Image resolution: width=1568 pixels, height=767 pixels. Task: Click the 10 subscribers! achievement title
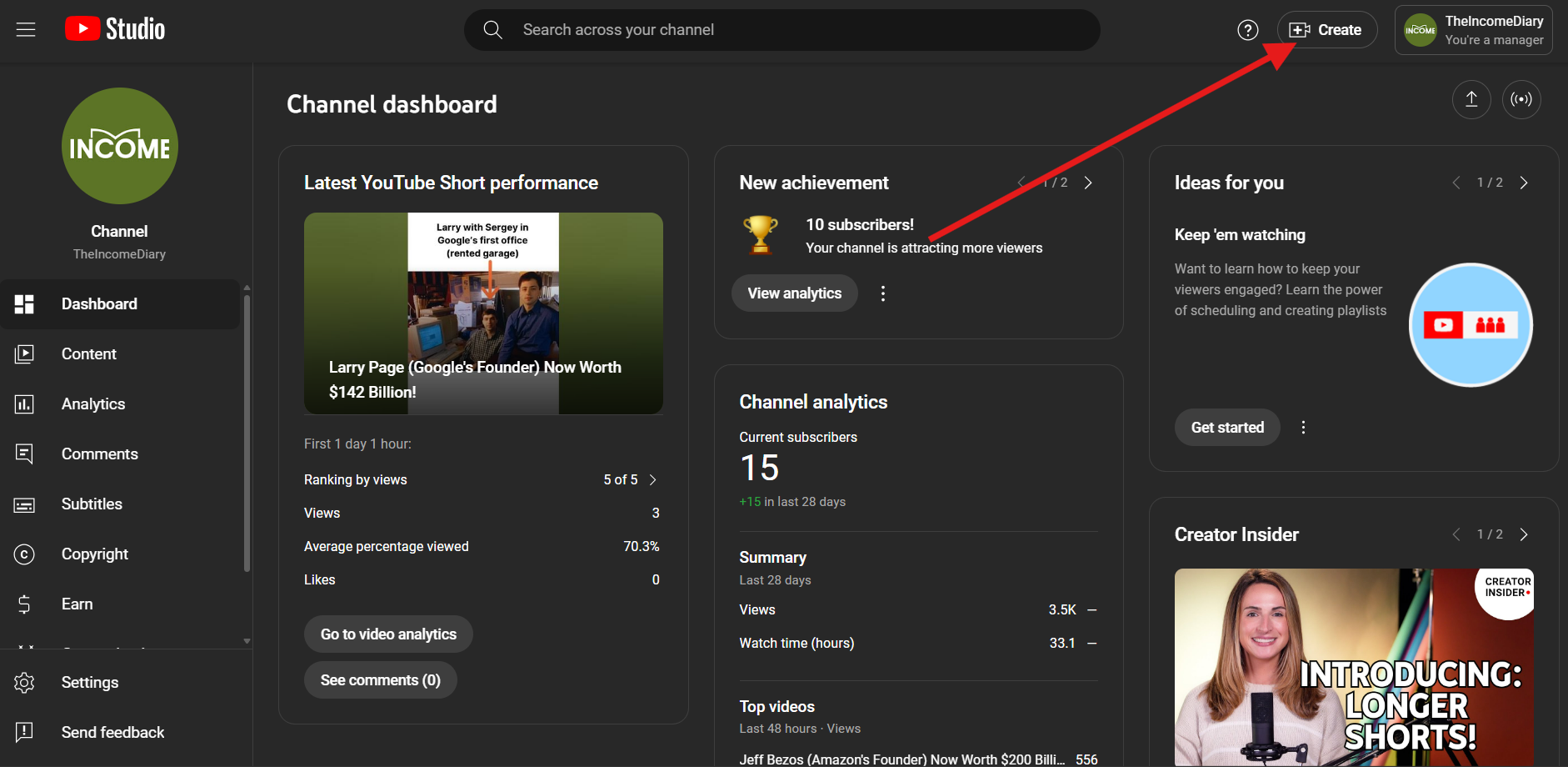(x=860, y=225)
